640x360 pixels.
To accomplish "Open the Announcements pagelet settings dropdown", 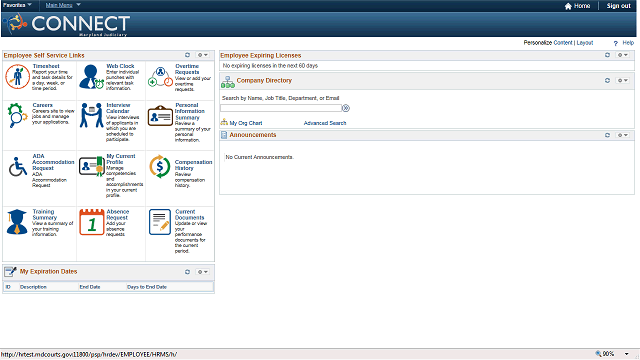I will (622, 135).
